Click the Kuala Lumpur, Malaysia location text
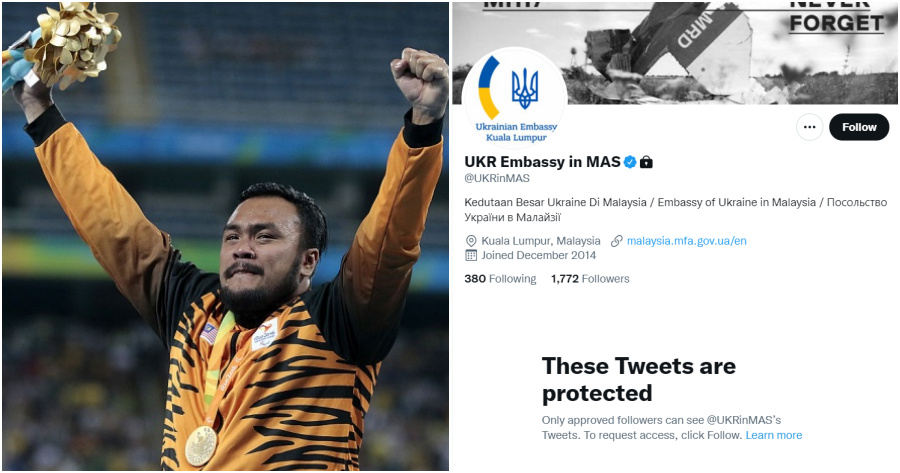 point(541,241)
